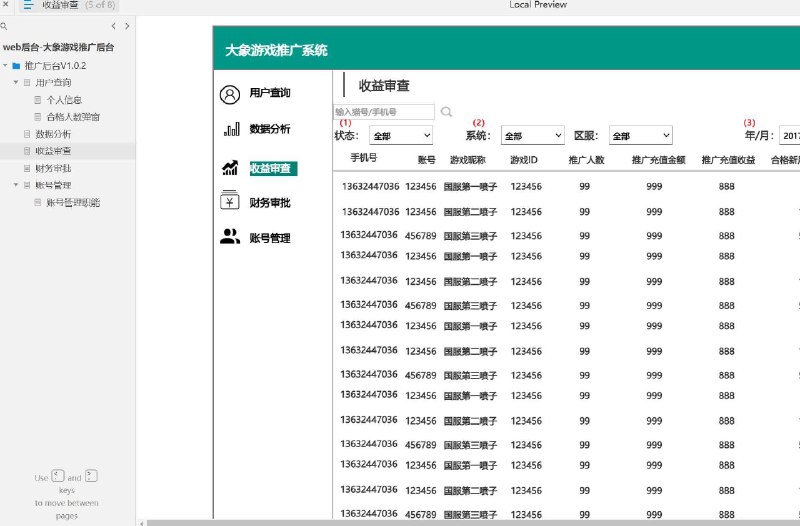
Task: Click web后台-大象游戏推广后台 project title
Action: click(58, 47)
